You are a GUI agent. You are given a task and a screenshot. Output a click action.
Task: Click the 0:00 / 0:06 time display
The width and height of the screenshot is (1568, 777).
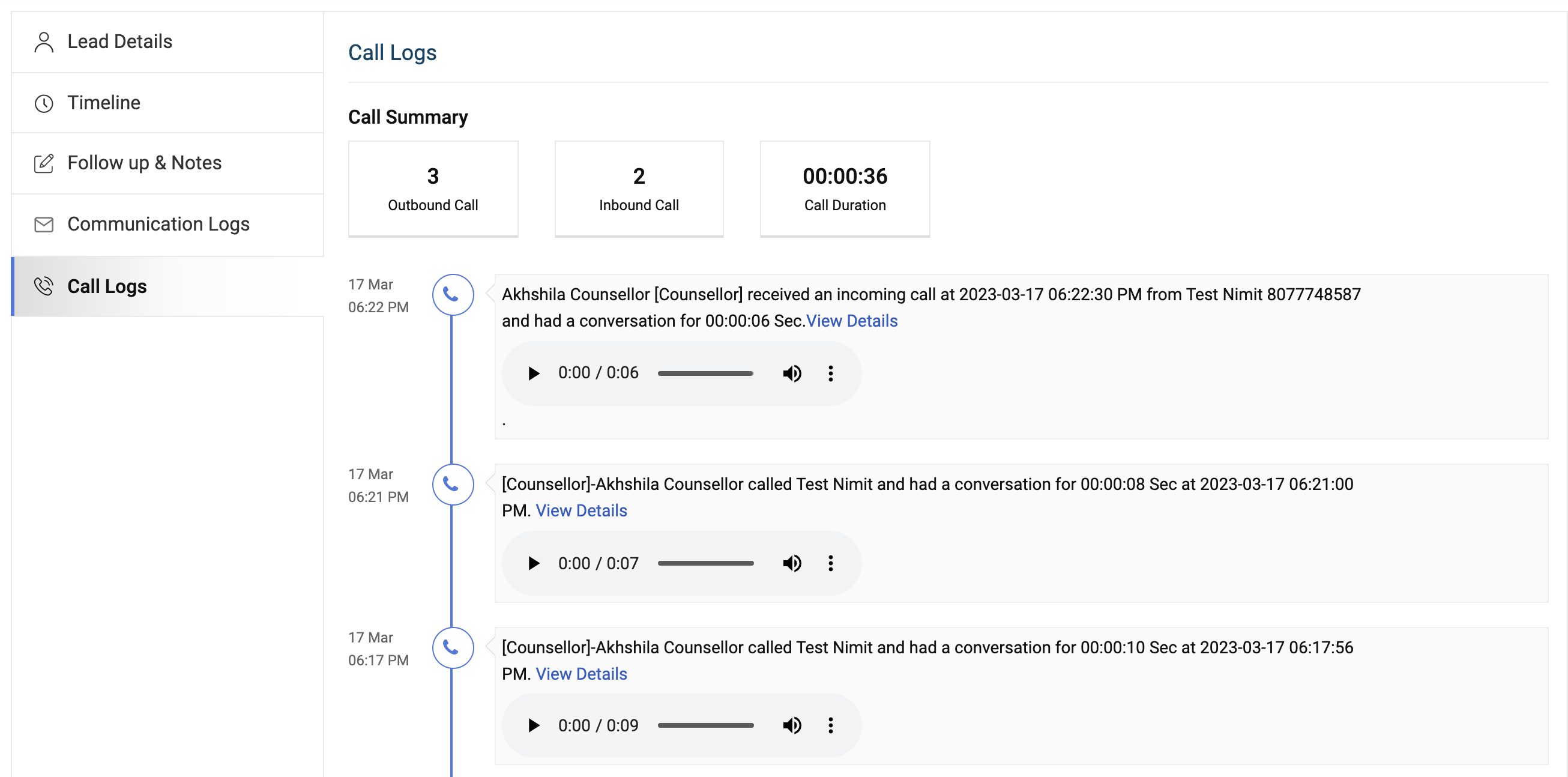click(599, 373)
